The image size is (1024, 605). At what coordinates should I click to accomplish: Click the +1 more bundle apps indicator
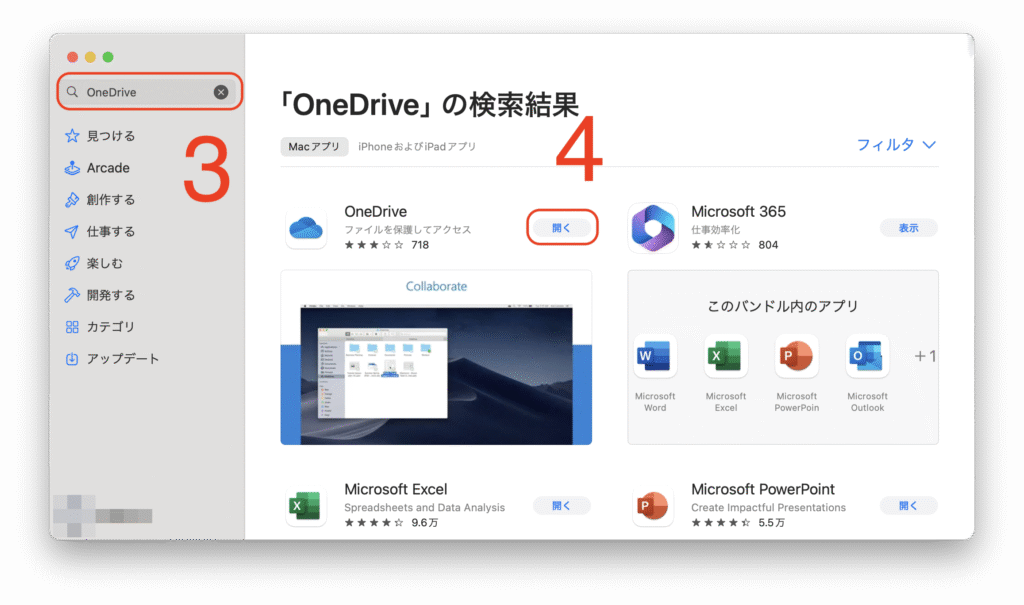click(925, 356)
